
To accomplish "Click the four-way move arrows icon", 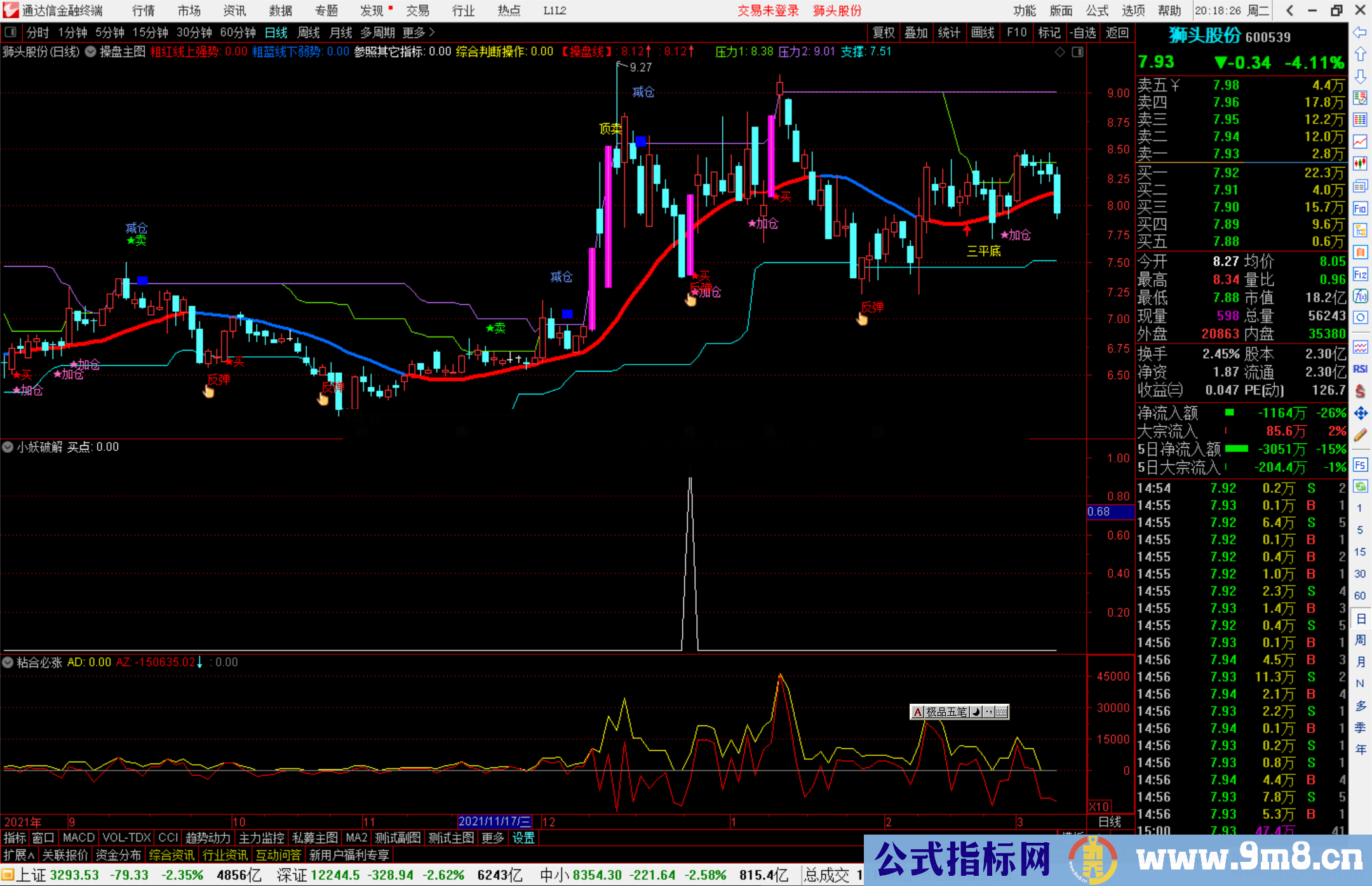I will click(x=1360, y=413).
